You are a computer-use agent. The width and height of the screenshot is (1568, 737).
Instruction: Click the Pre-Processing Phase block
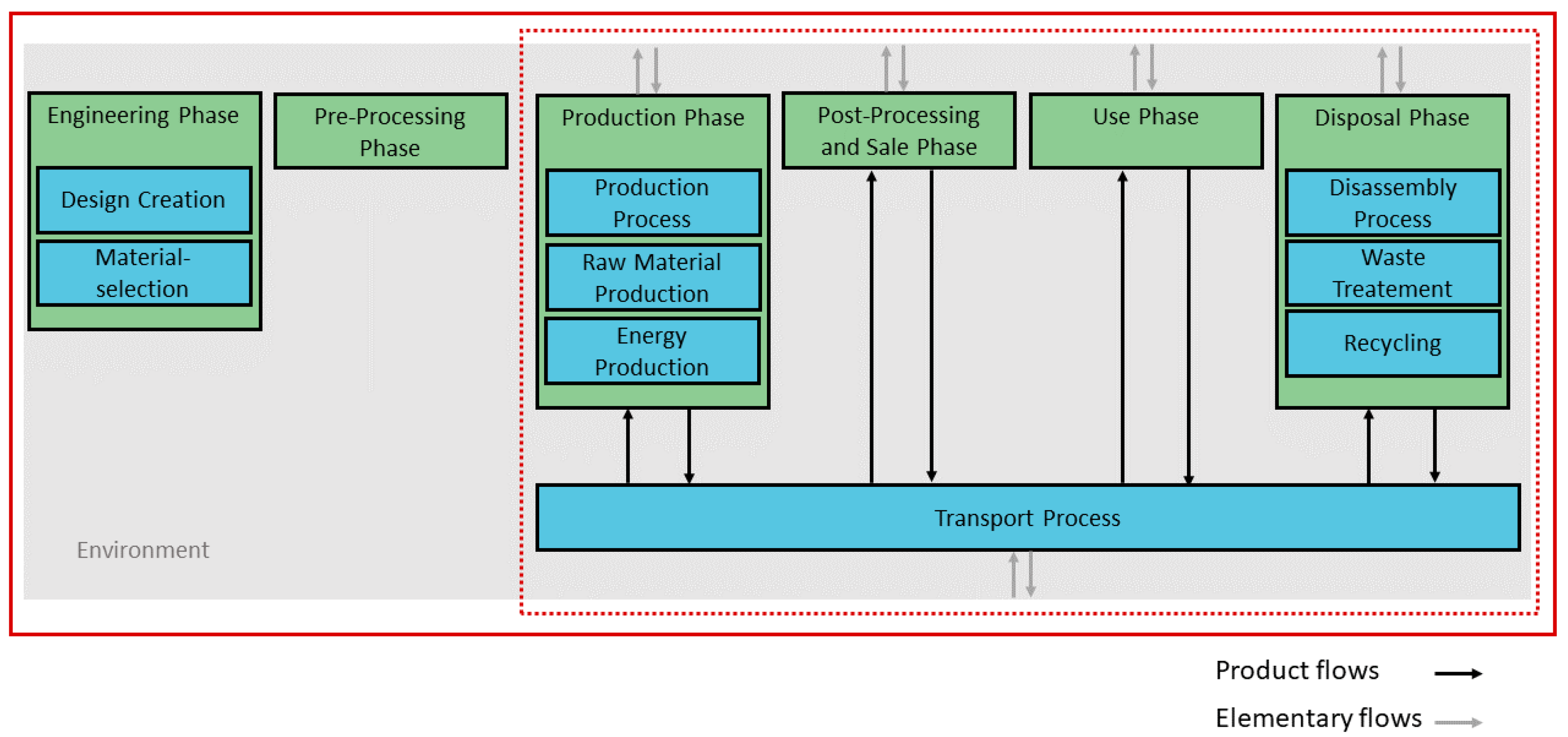click(x=390, y=131)
